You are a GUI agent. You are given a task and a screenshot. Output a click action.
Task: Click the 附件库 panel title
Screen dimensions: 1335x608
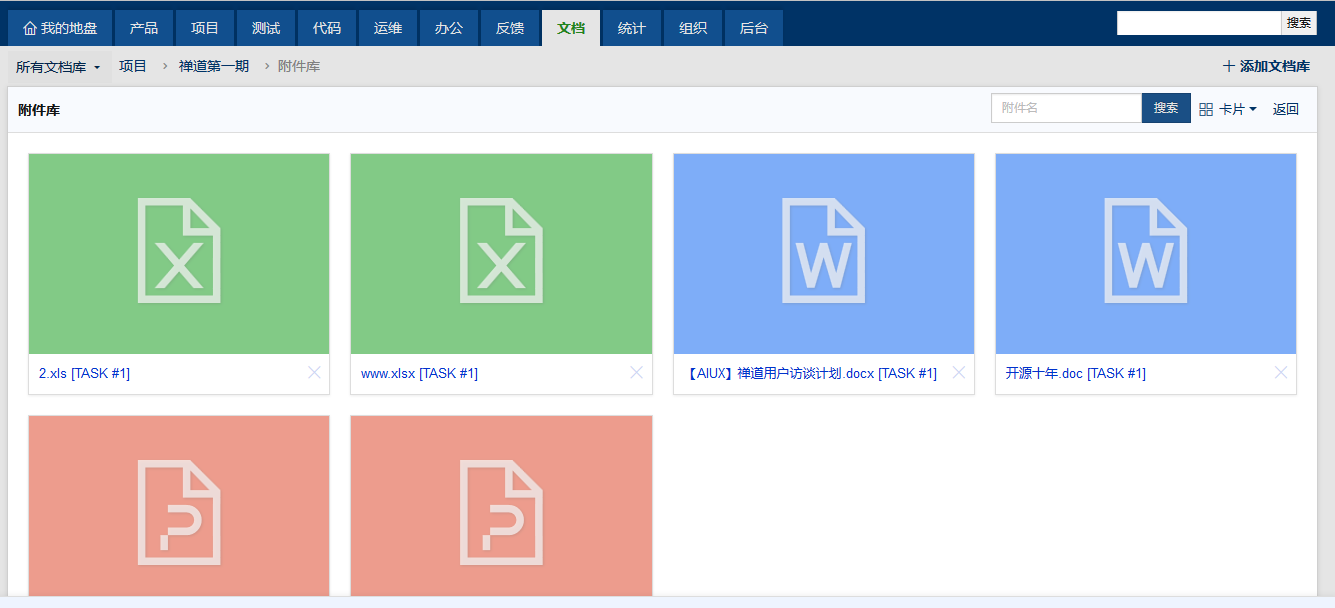click(x=39, y=110)
